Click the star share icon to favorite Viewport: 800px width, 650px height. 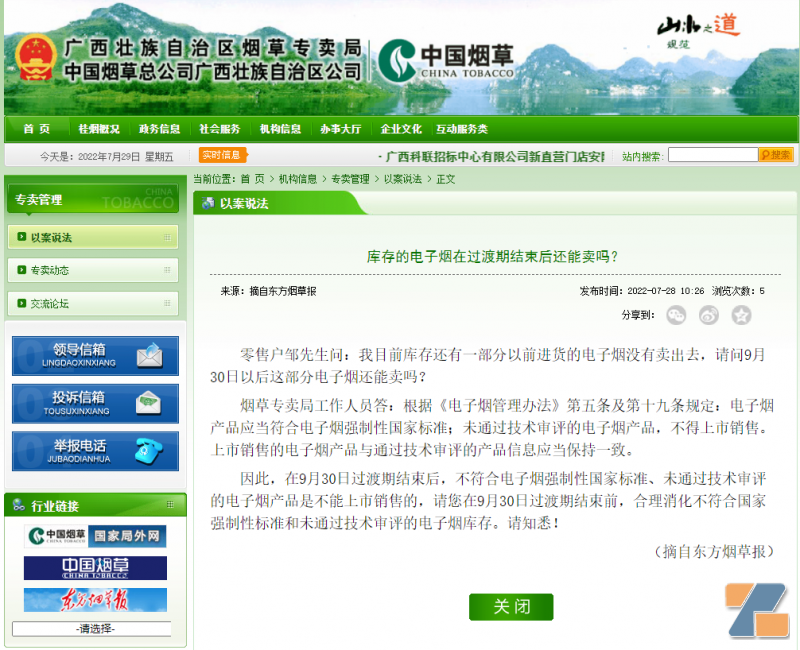tap(743, 315)
